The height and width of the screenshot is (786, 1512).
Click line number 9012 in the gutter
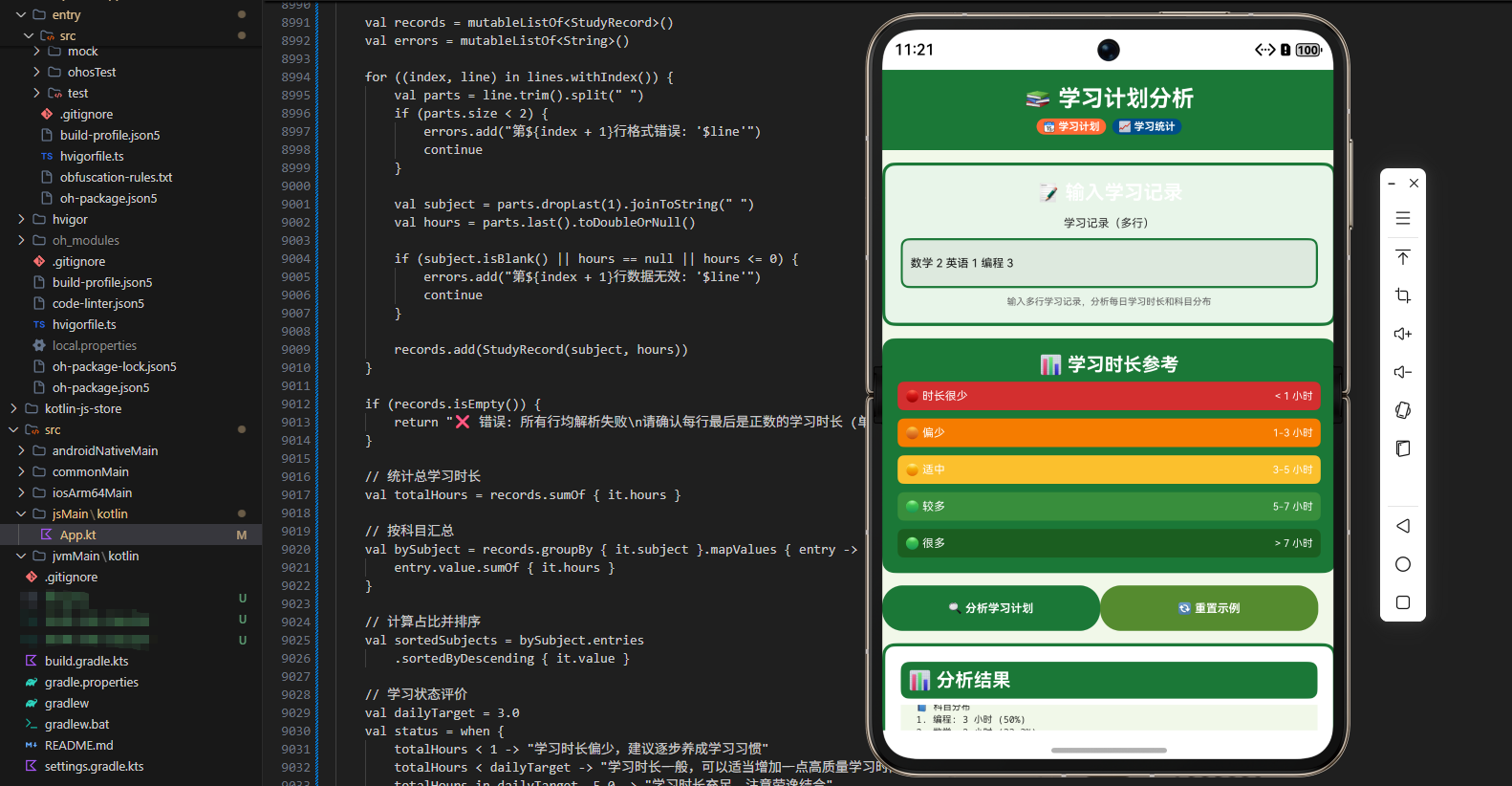[x=295, y=404]
